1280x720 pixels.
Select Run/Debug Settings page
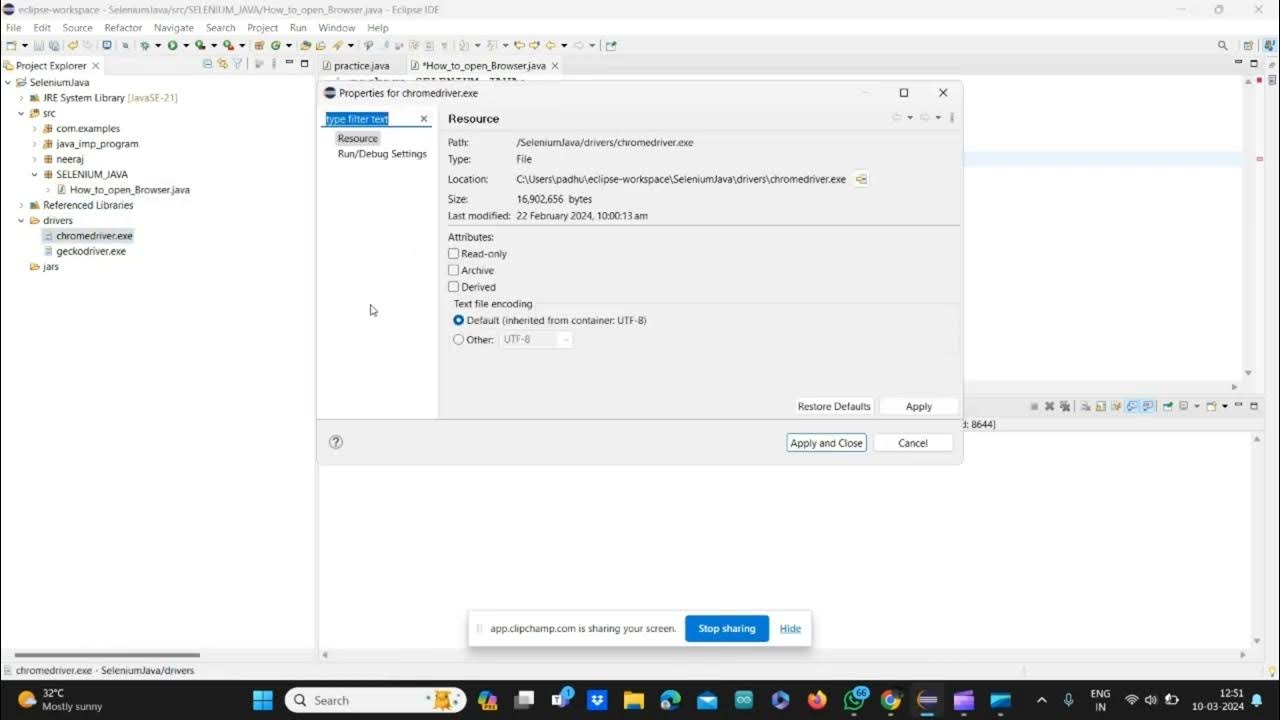tap(382, 154)
